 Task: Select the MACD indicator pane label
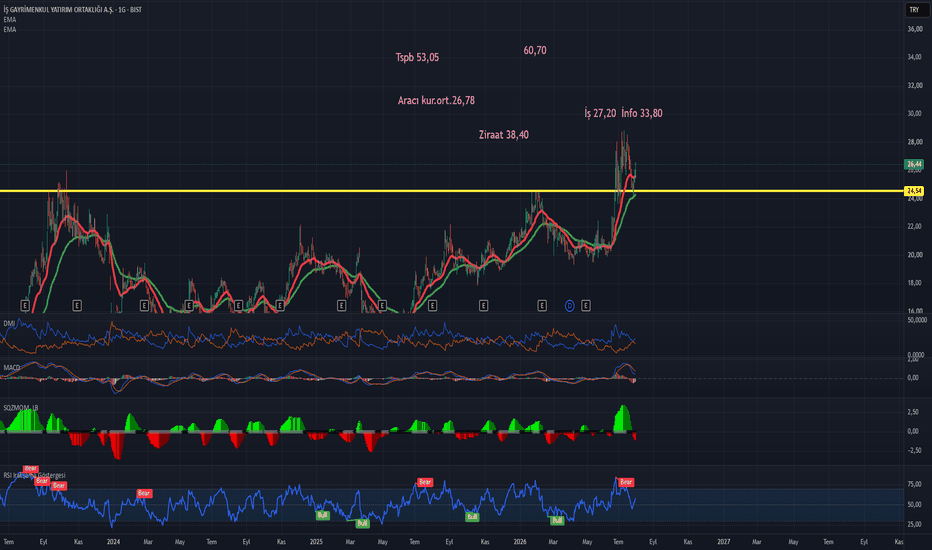(x=11, y=367)
